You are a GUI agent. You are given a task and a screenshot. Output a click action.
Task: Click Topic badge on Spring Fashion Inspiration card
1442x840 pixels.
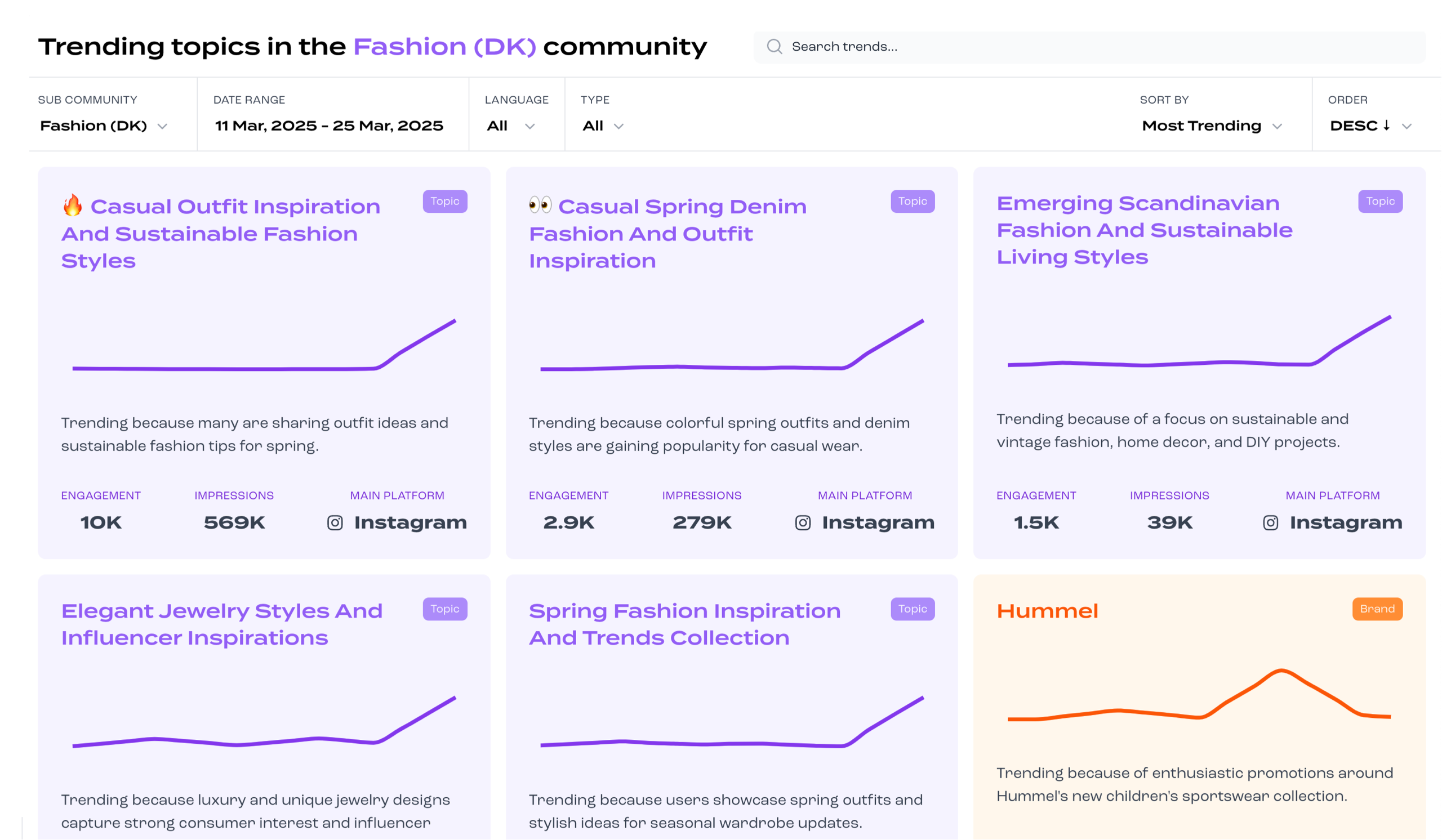point(912,609)
